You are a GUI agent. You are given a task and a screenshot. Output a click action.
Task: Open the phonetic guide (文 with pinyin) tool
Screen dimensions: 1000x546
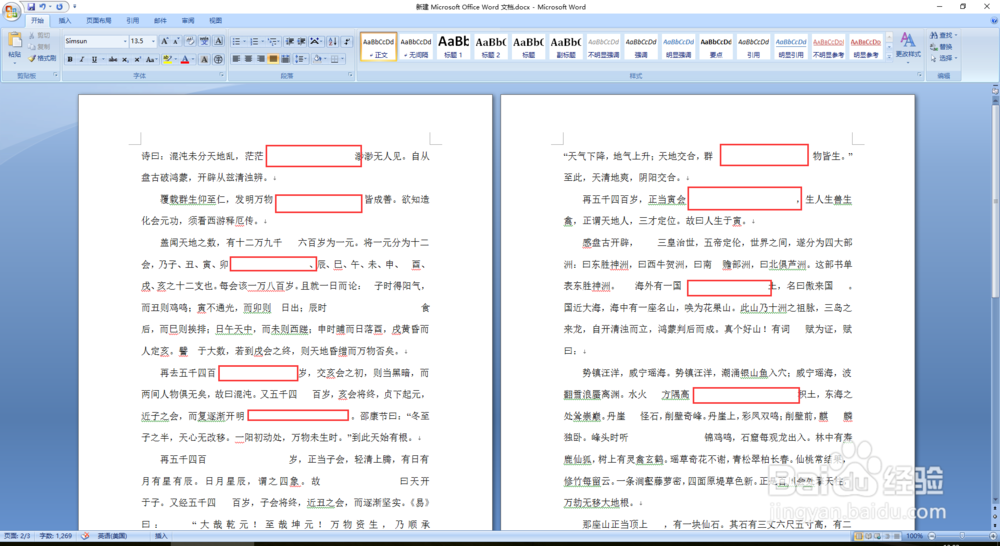[204, 41]
